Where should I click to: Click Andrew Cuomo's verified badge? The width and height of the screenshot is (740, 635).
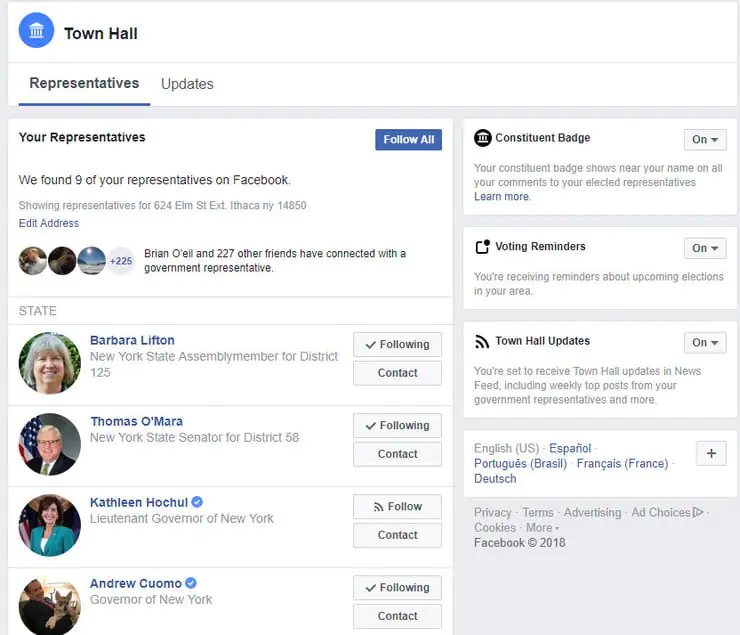click(x=191, y=583)
